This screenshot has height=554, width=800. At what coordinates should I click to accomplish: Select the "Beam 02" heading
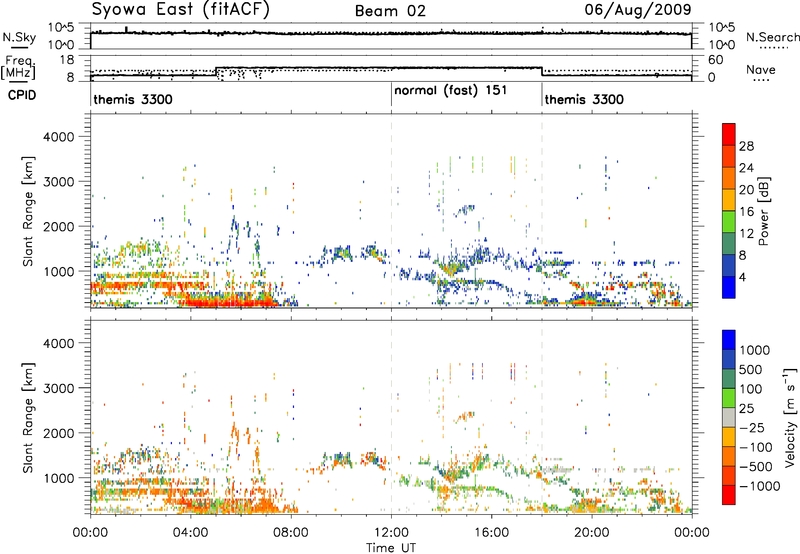click(390, 11)
